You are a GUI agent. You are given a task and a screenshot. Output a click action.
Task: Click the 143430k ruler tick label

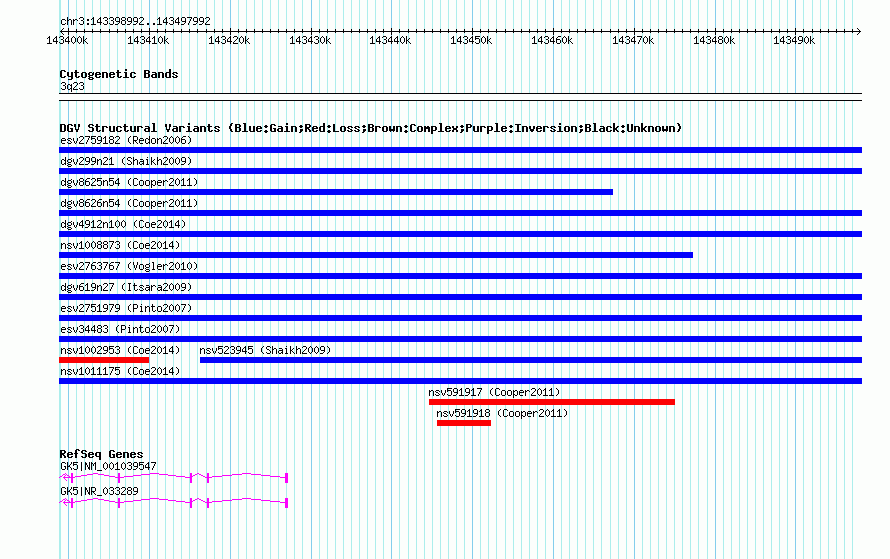310,40
